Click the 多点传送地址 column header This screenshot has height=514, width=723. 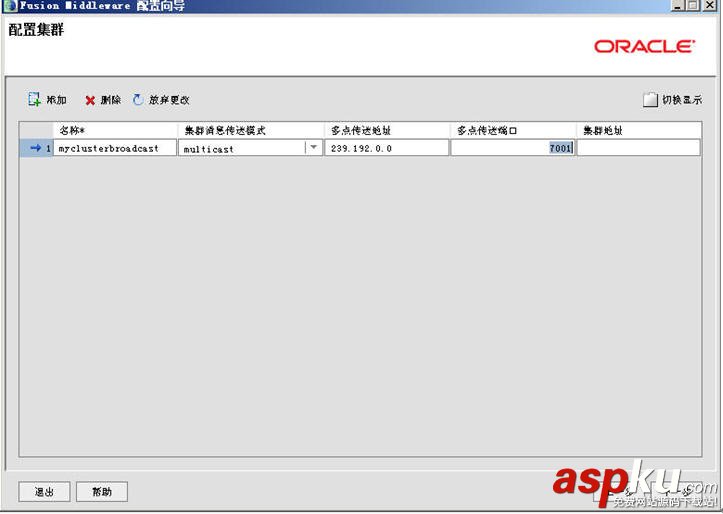tap(387, 130)
